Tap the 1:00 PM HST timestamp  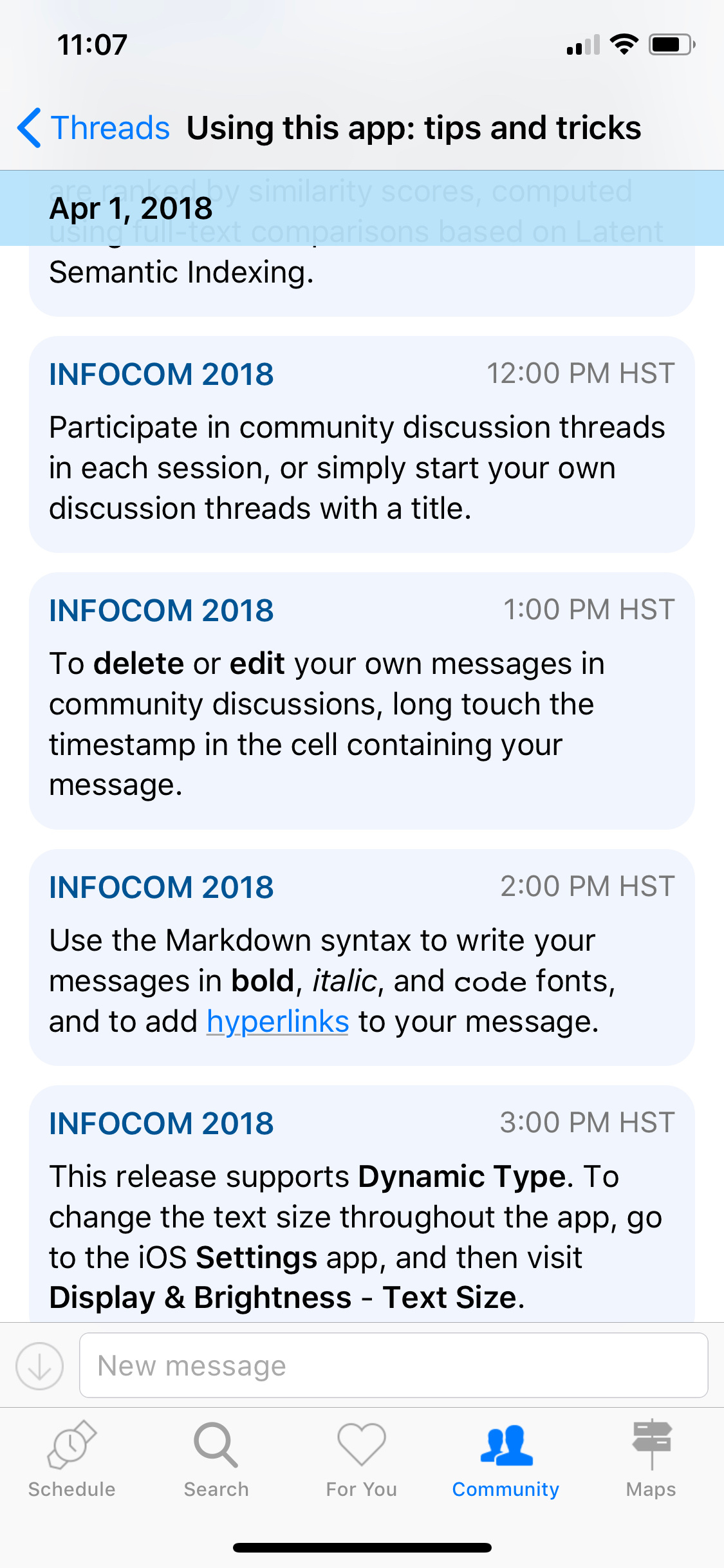point(588,610)
